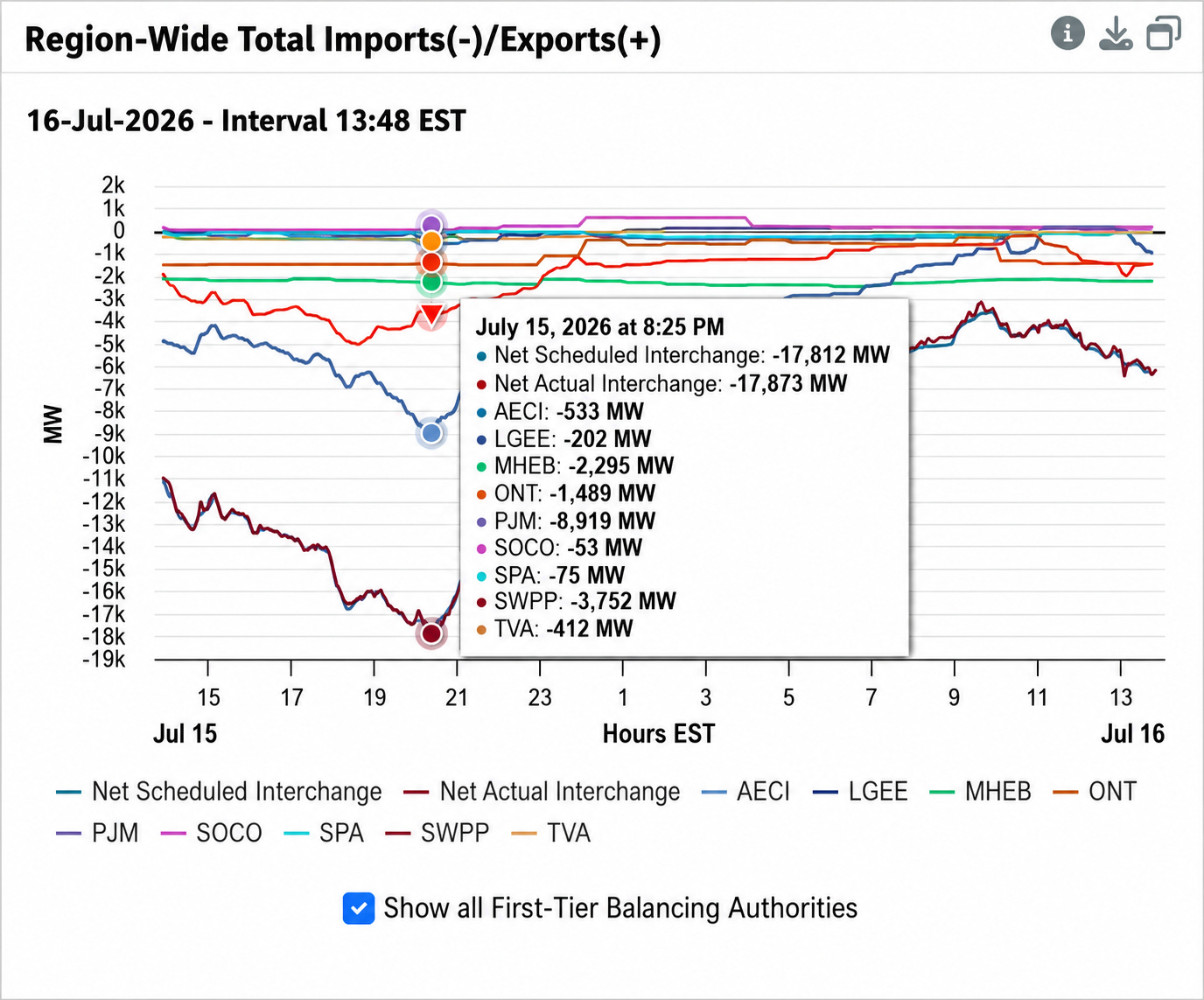Screen dimensions: 1204x1000
Task: Toggle MHEB legend entry
Action: [x=980, y=792]
